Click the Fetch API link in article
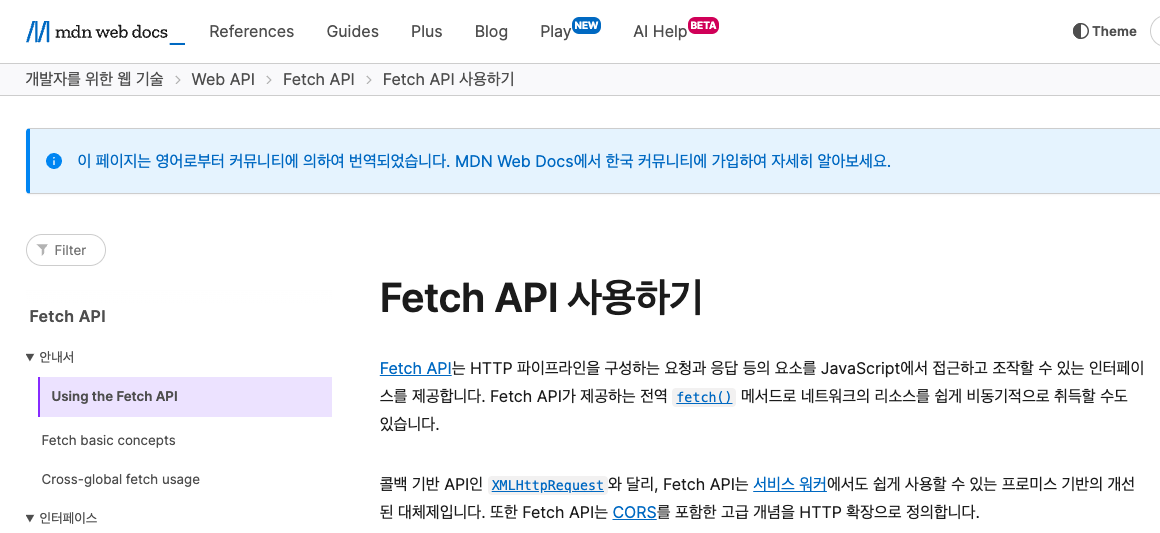The image size is (1160, 533). pyautogui.click(x=415, y=368)
